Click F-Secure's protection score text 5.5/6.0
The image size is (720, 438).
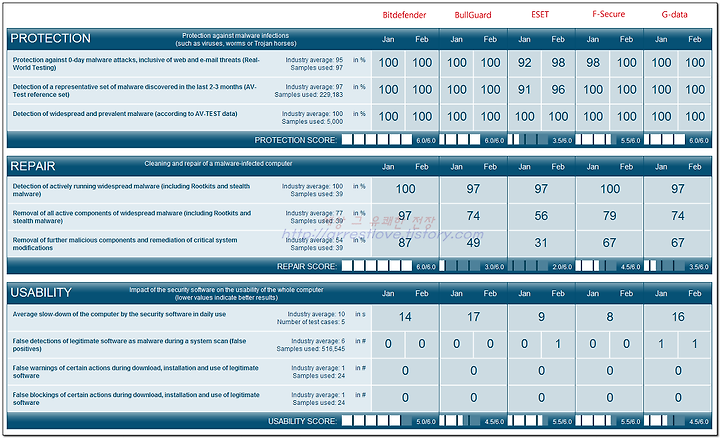pos(630,140)
